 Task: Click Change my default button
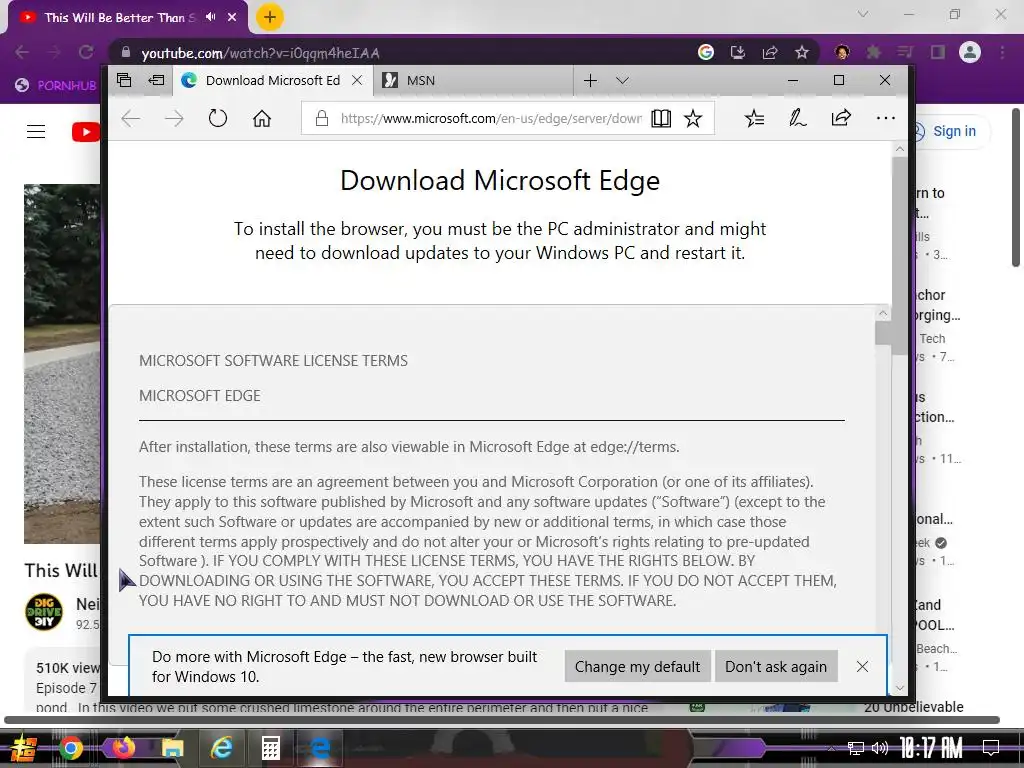click(637, 666)
